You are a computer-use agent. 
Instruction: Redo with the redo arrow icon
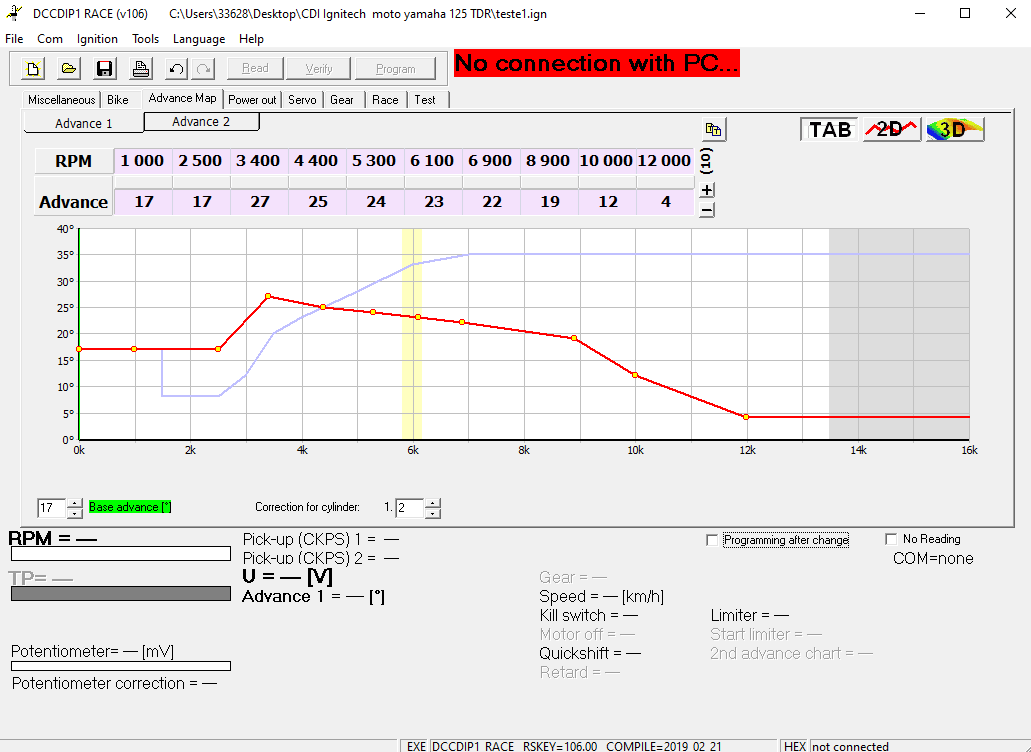[x=204, y=68]
